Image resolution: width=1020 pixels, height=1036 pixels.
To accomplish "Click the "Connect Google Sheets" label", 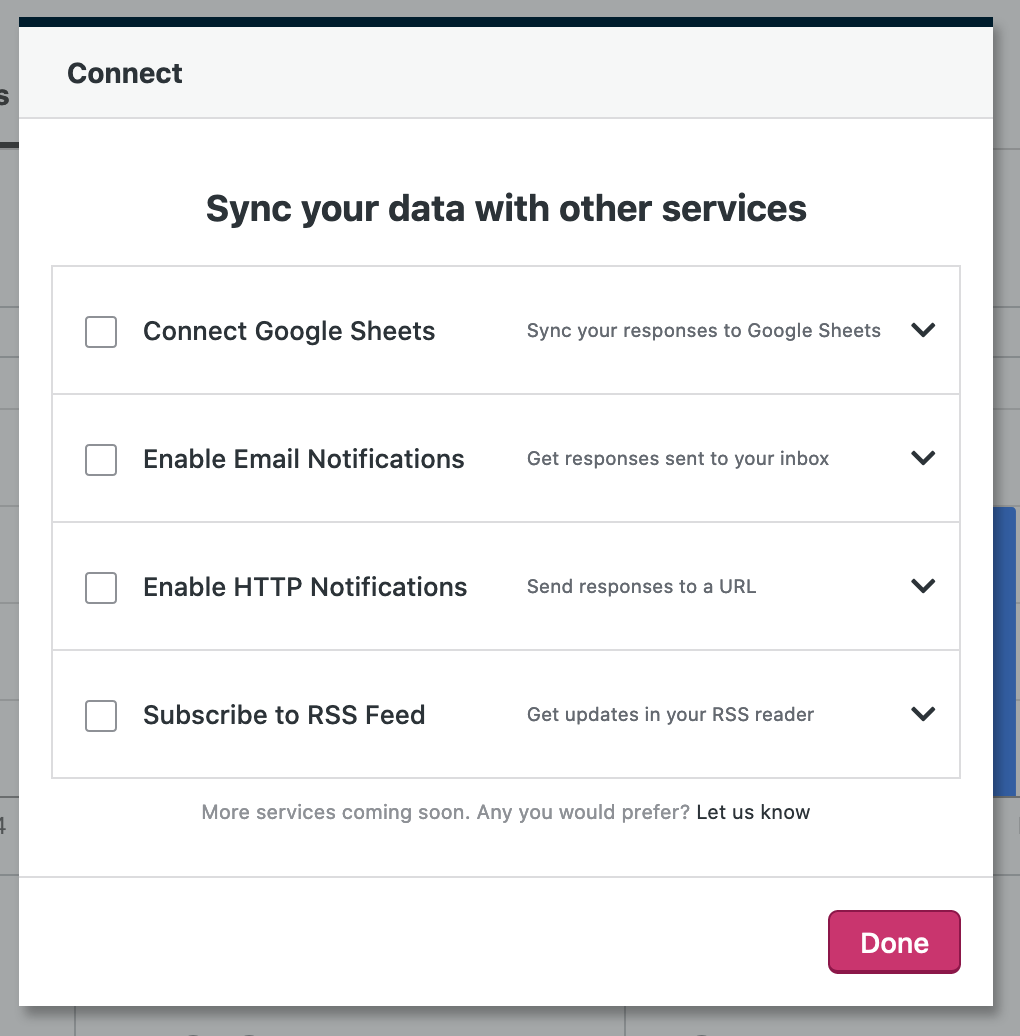I will coord(289,331).
